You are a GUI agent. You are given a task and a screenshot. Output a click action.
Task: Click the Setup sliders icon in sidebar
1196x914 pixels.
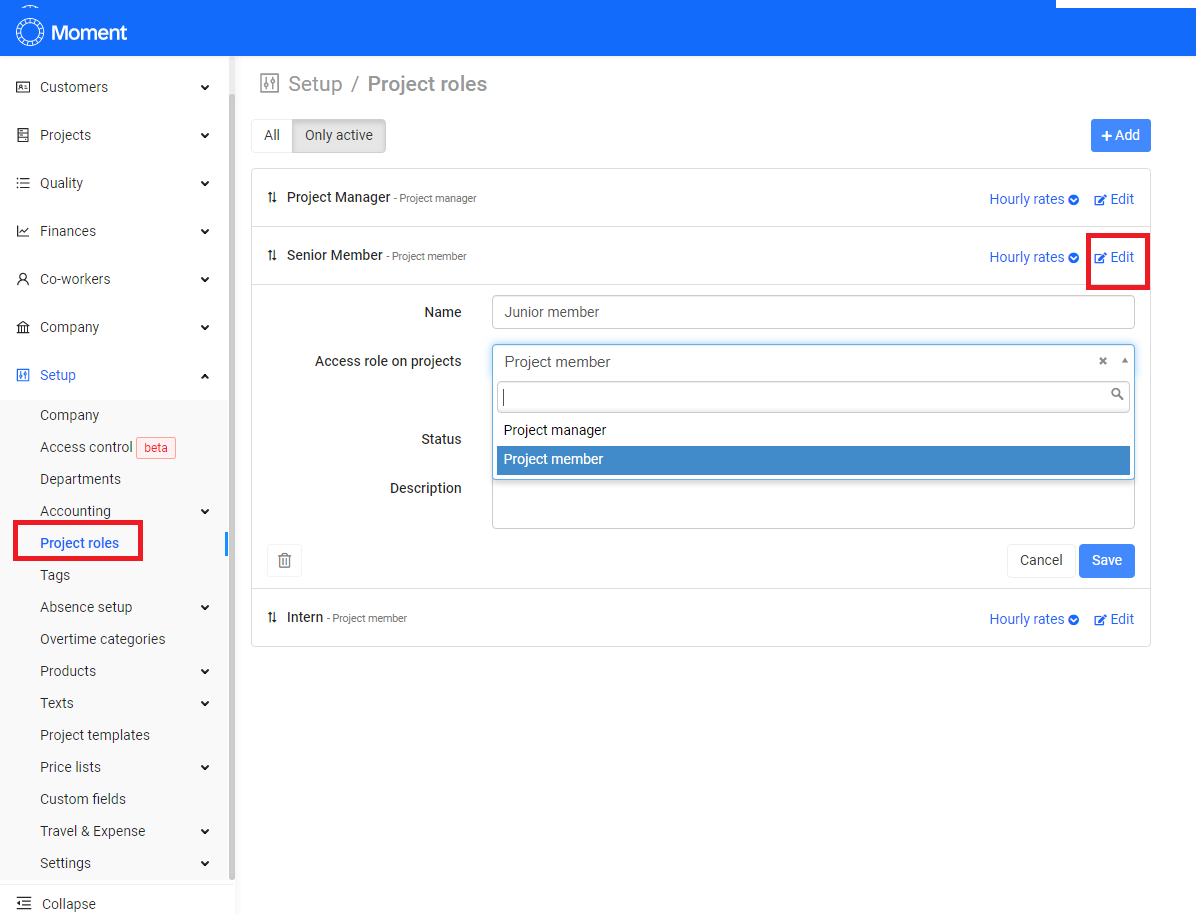(23, 375)
